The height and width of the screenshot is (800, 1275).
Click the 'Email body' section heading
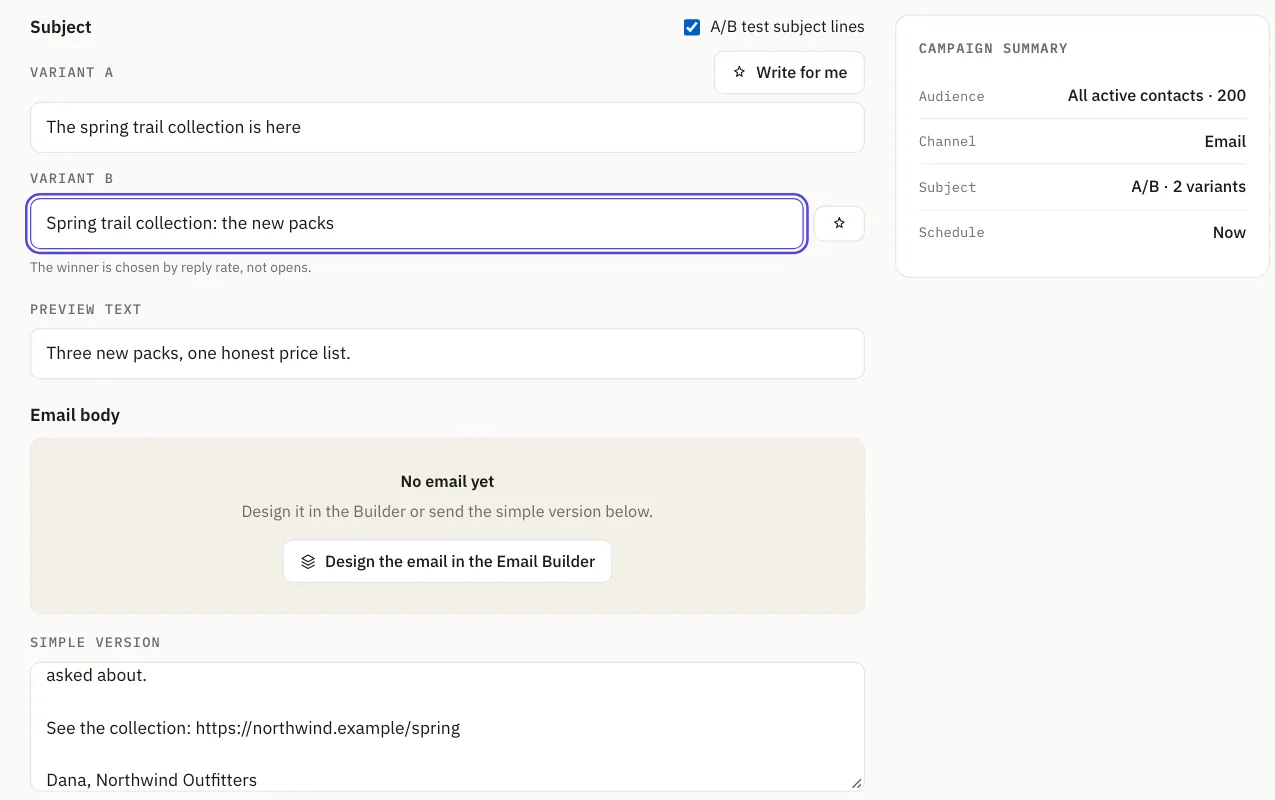tap(75, 415)
